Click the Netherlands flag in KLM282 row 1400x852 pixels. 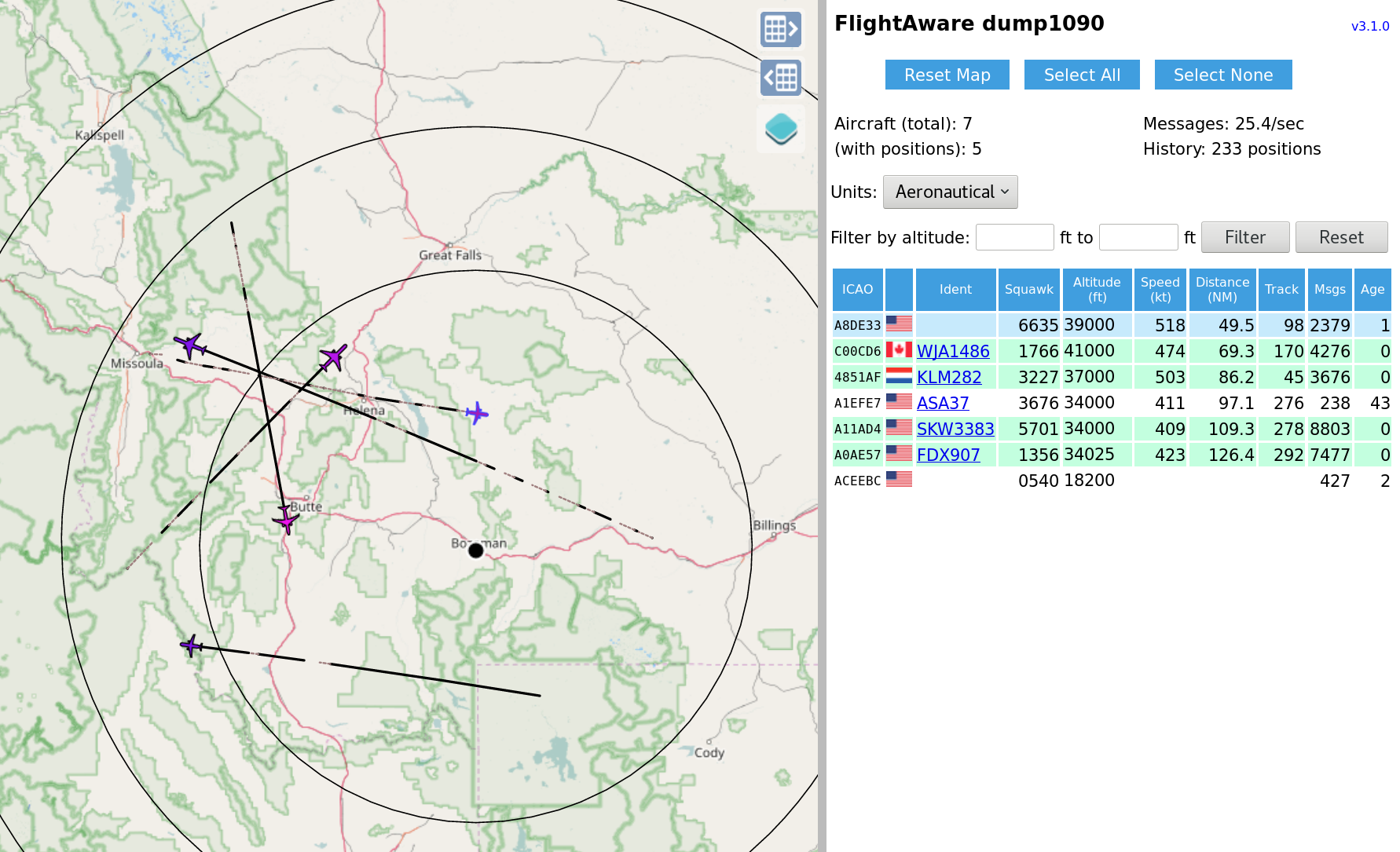coord(899,376)
